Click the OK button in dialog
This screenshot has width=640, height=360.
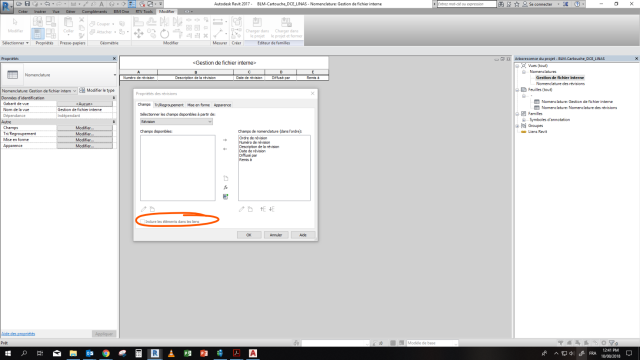249,235
